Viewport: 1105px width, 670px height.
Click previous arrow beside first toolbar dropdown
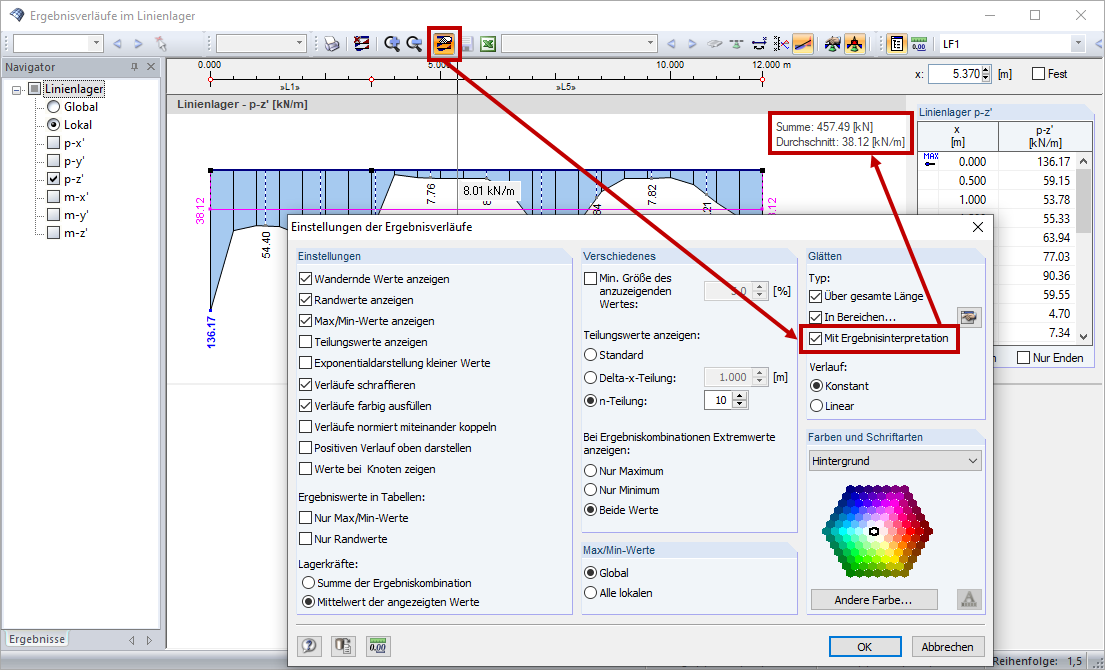(117, 44)
